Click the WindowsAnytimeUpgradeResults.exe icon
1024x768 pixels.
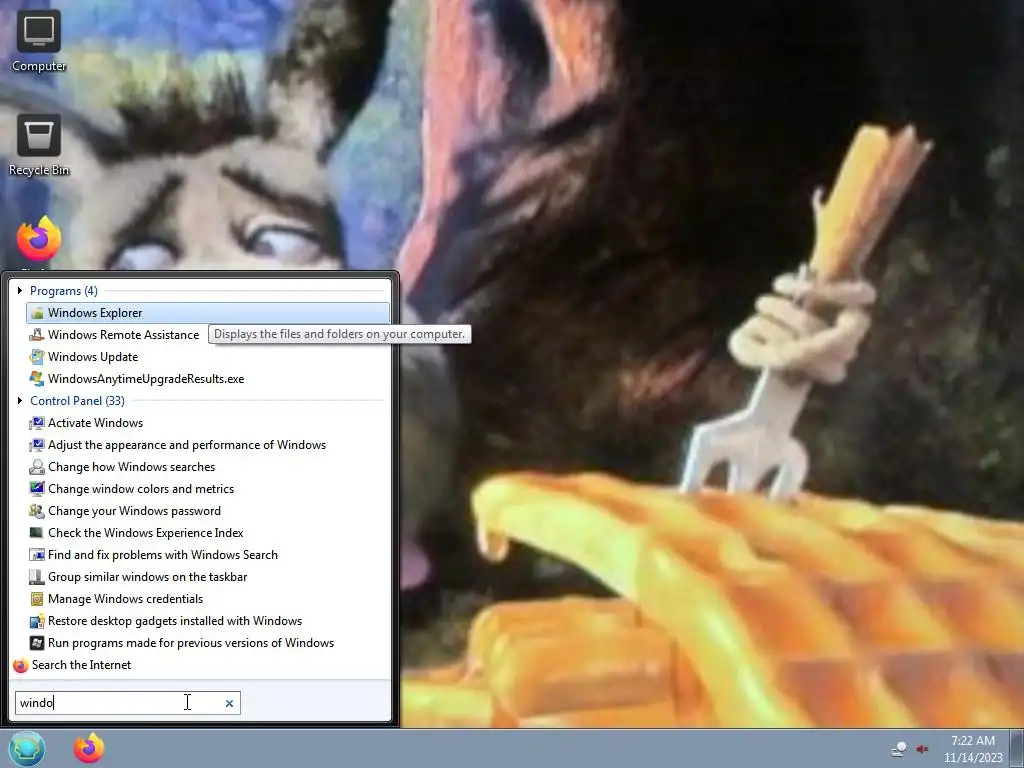pyautogui.click(x=37, y=379)
